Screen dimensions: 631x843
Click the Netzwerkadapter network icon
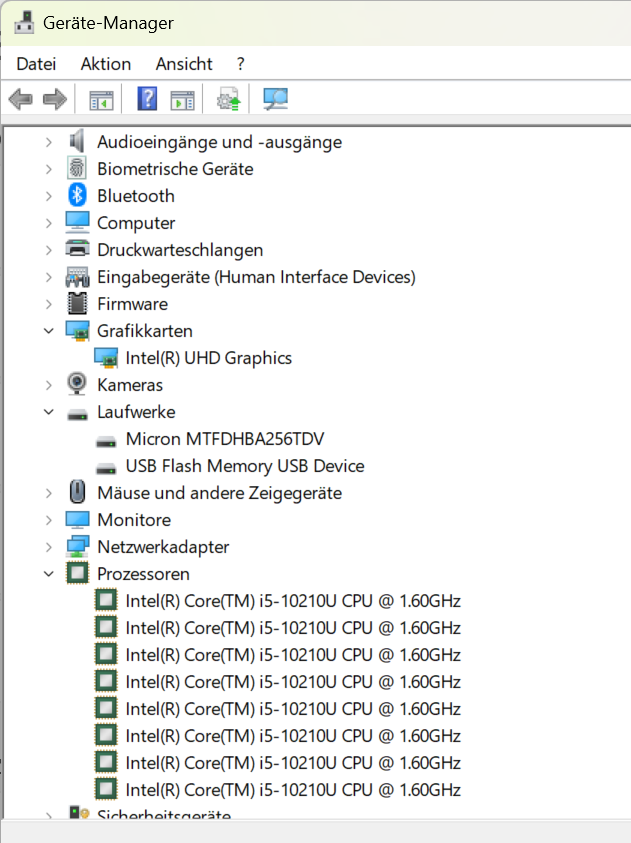(x=77, y=547)
